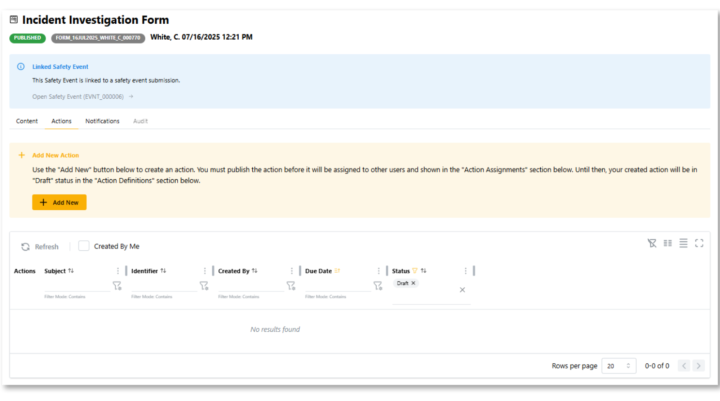
Task: Click the Add New button
Action: 59,202
